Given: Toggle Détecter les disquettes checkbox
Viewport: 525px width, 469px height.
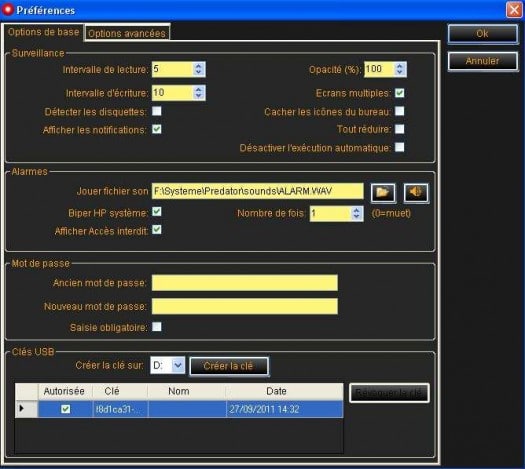Looking at the screenshot, I should 157,111.
